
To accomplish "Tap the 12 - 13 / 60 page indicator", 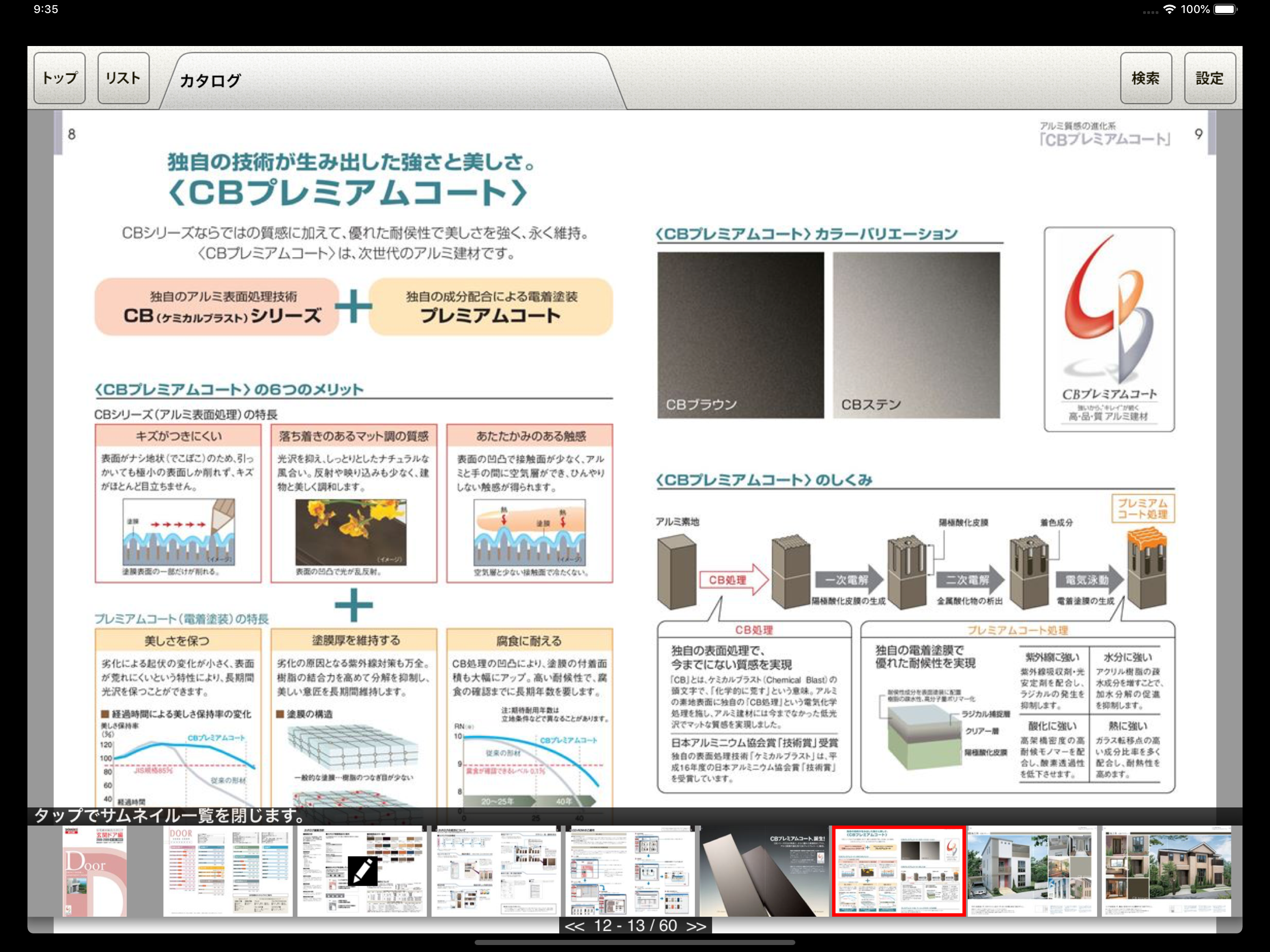I will point(635,926).
